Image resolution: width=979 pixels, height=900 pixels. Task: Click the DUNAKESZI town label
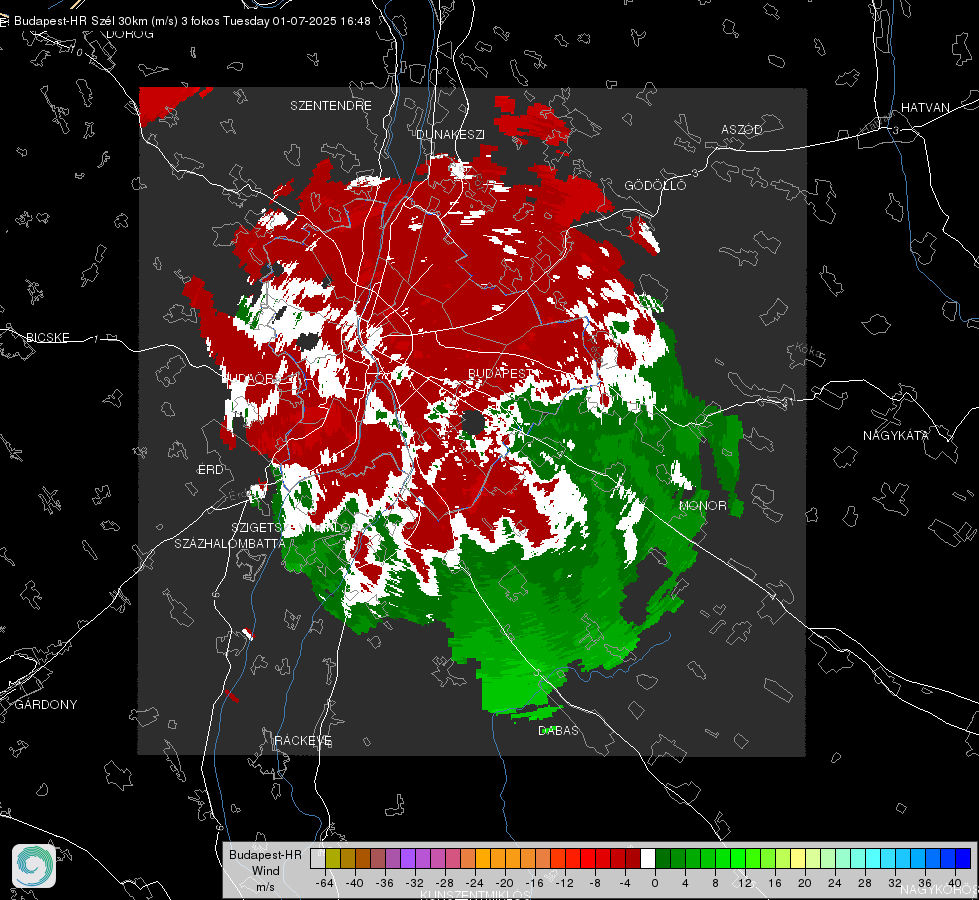(x=450, y=134)
